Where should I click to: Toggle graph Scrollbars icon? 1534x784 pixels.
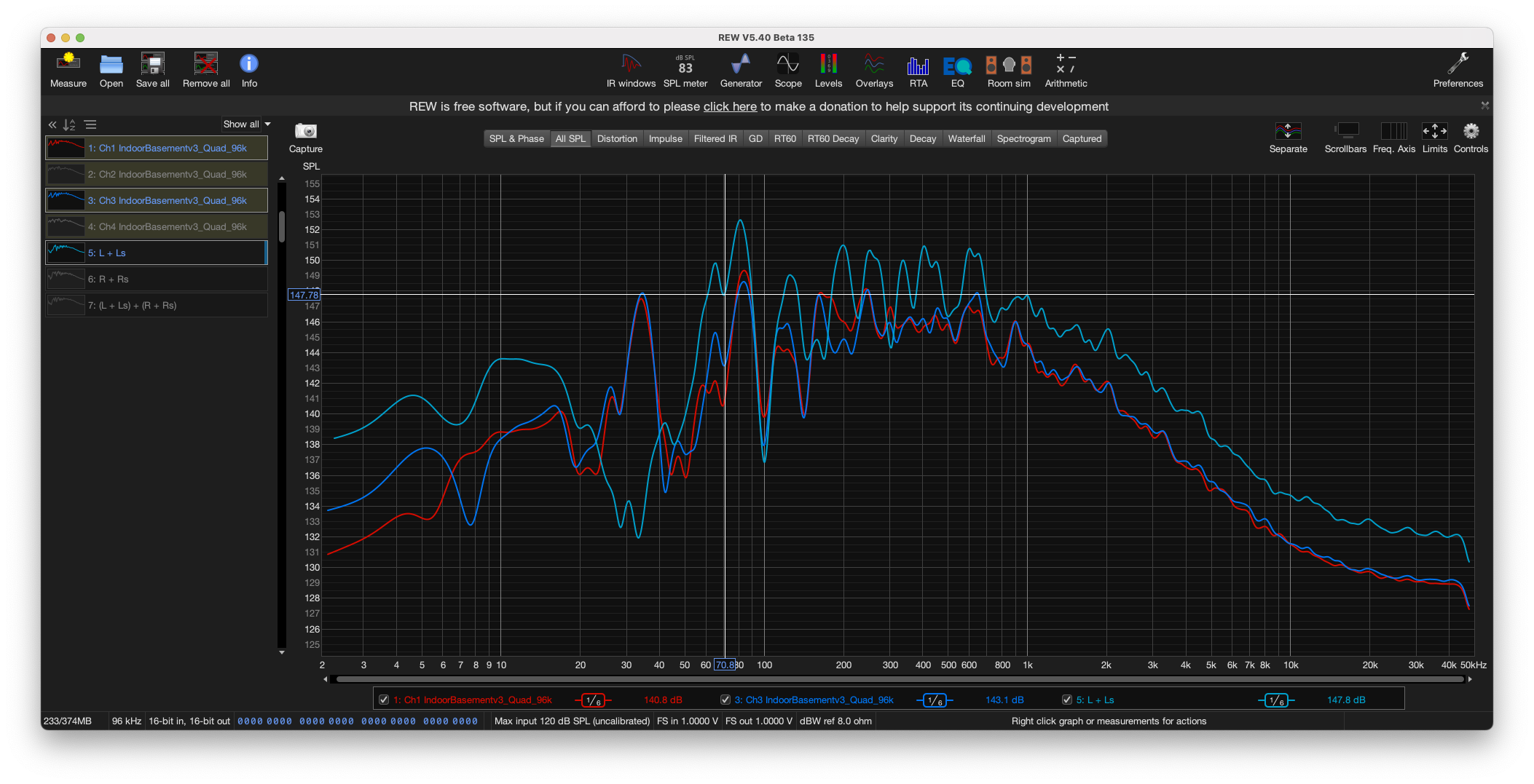[x=1345, y=137]
